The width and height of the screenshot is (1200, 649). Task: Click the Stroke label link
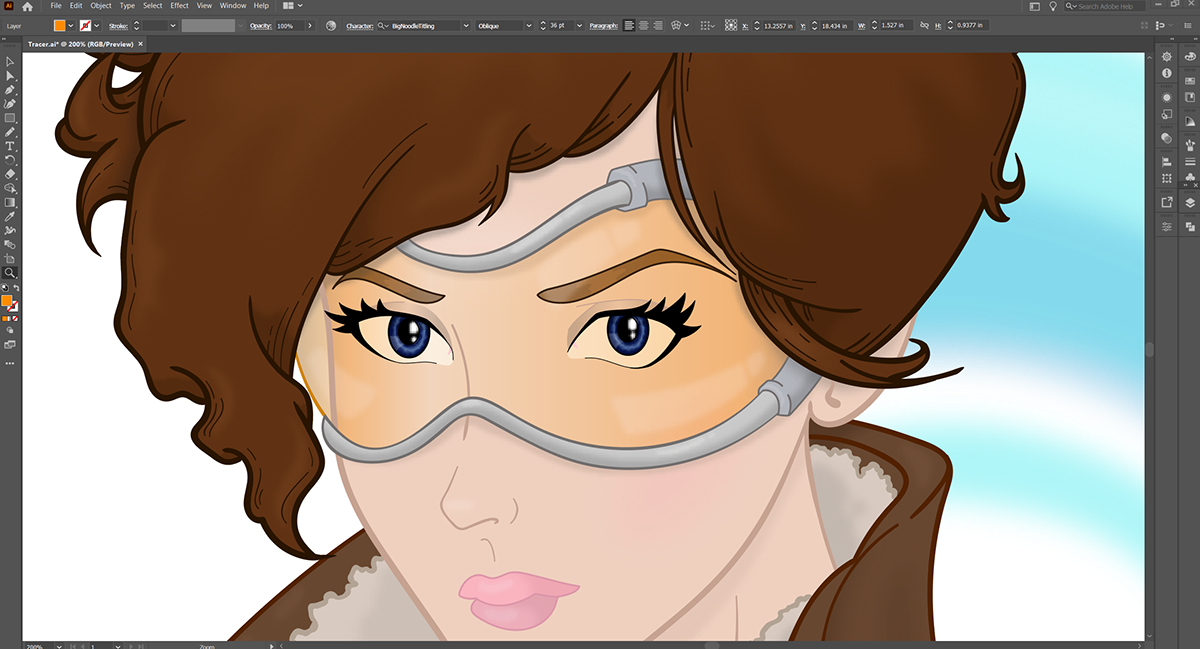pos(118,25)
